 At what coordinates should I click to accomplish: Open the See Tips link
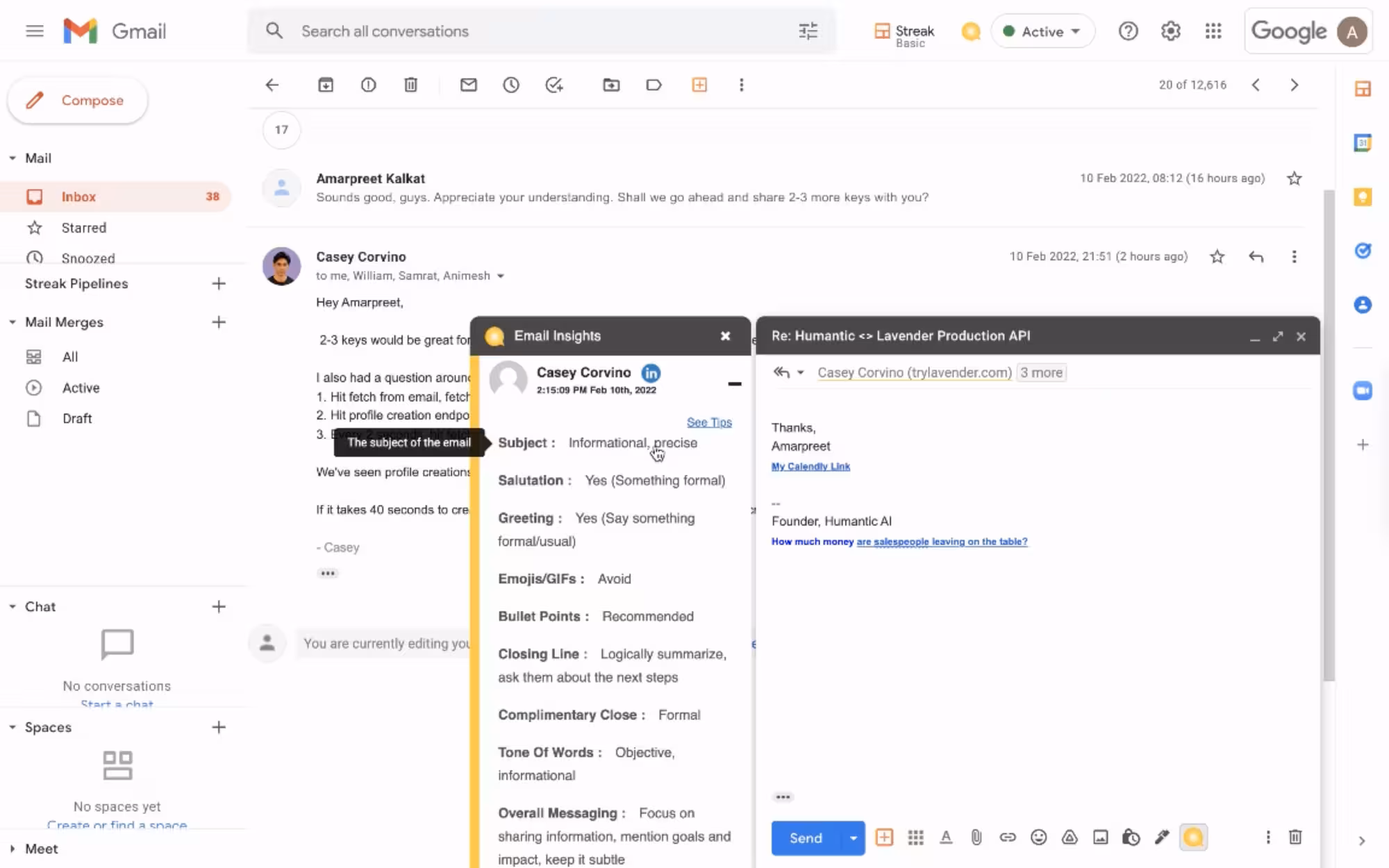click(708, 422)
